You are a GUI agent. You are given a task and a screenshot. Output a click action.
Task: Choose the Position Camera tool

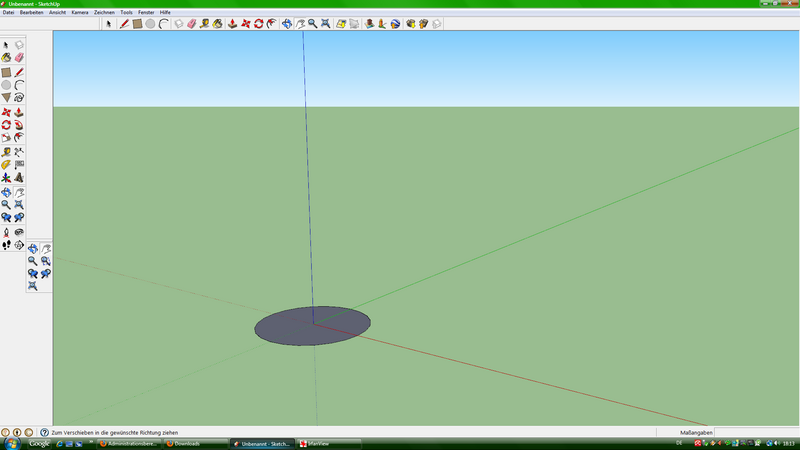(6, 231)
